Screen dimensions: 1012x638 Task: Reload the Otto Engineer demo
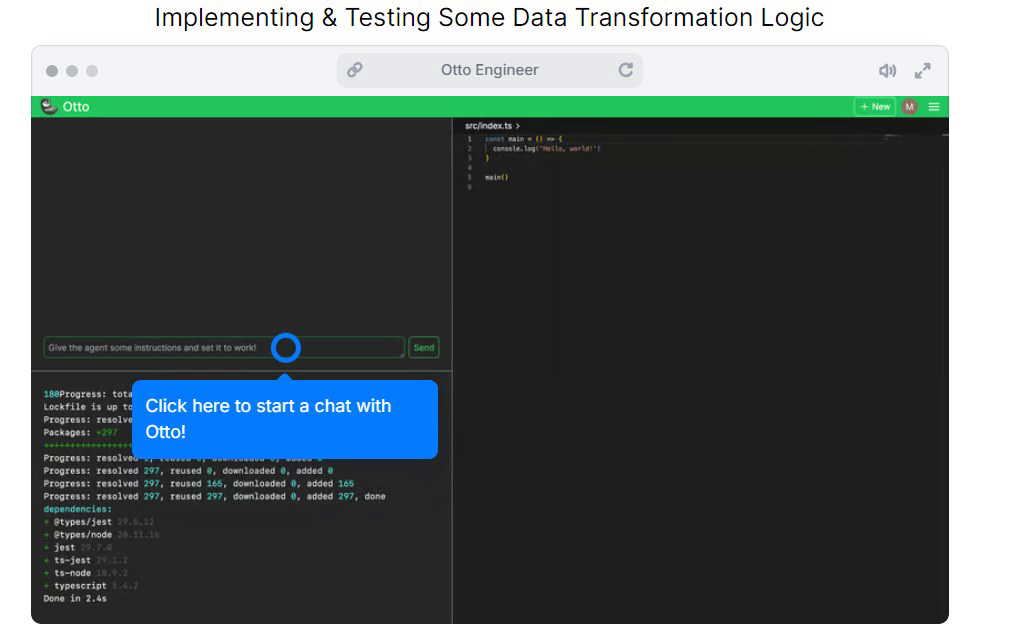pos(625,70)
